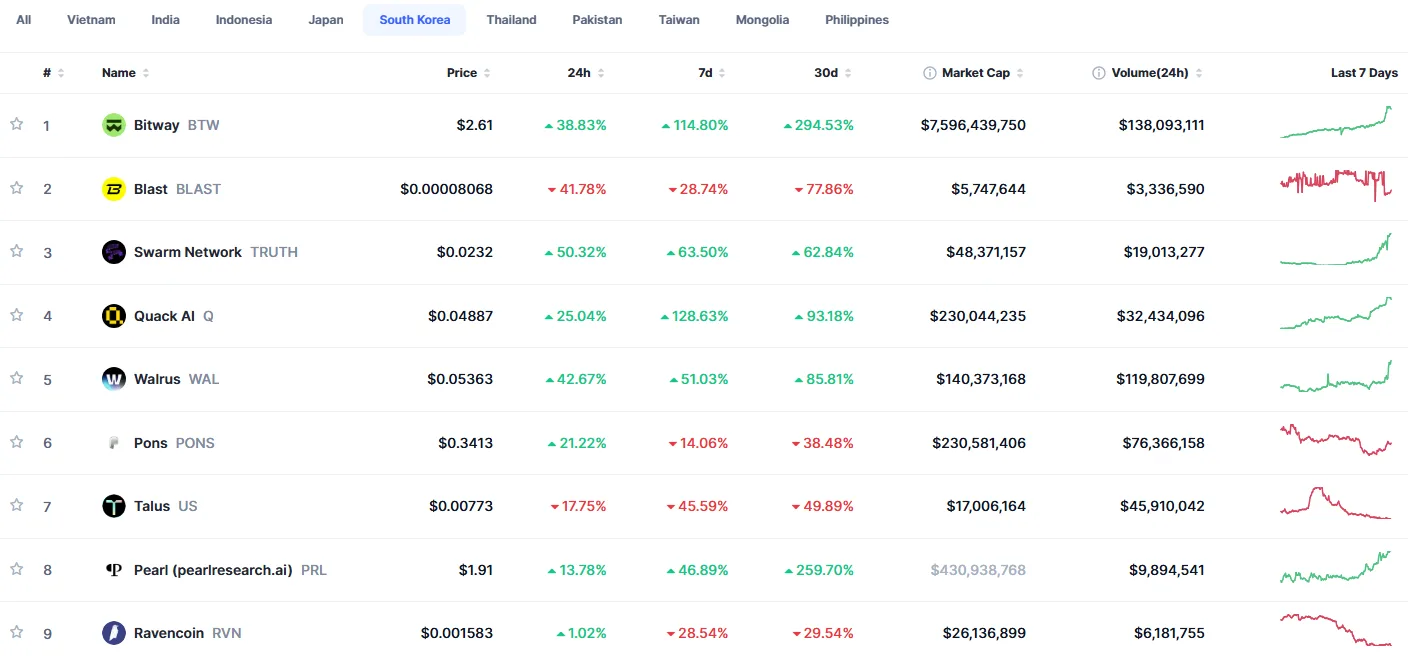Add Walrus to watchlist with star
The image size is (1408, 660).
pyautogui.click(x=16, y=378)
